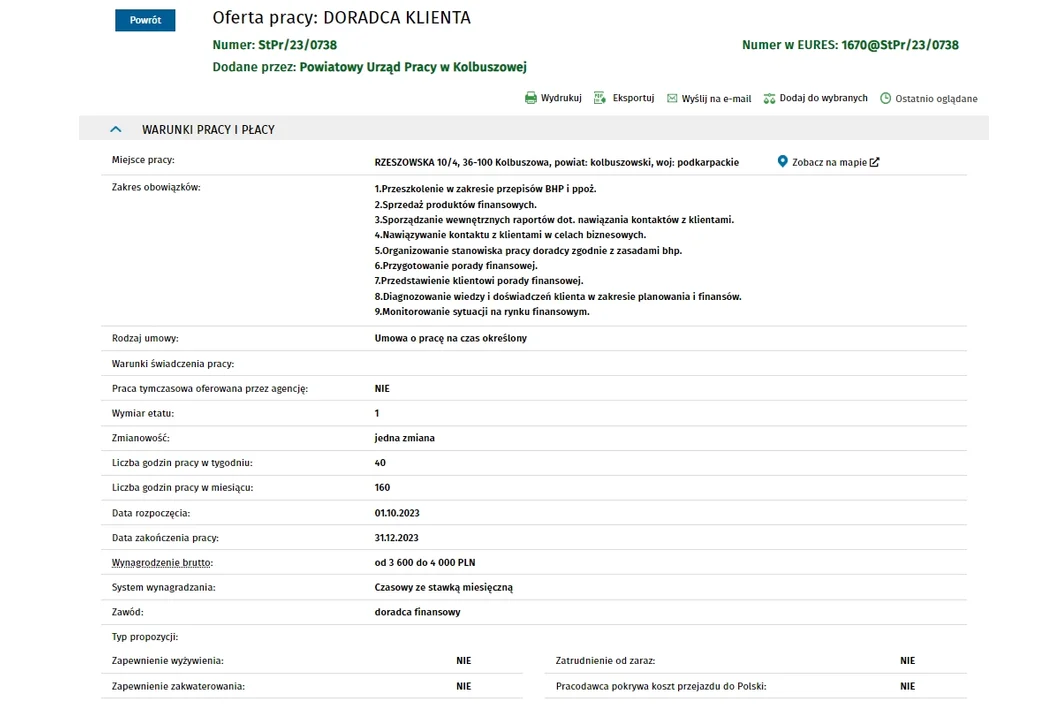This screenshot has height=720, width=1040.
Task: Click the Wydrukuj link text
Action: click(x=561, y=98)
